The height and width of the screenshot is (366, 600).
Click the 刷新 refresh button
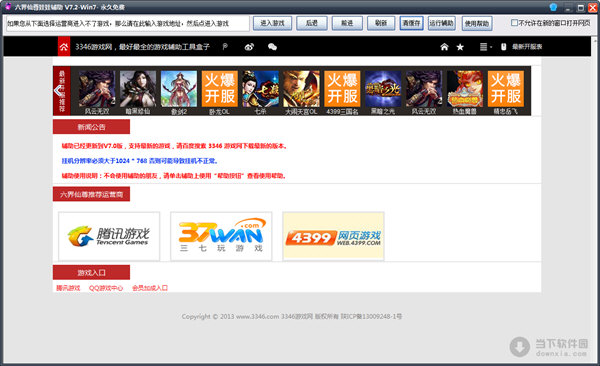click(x=381, y=23)
